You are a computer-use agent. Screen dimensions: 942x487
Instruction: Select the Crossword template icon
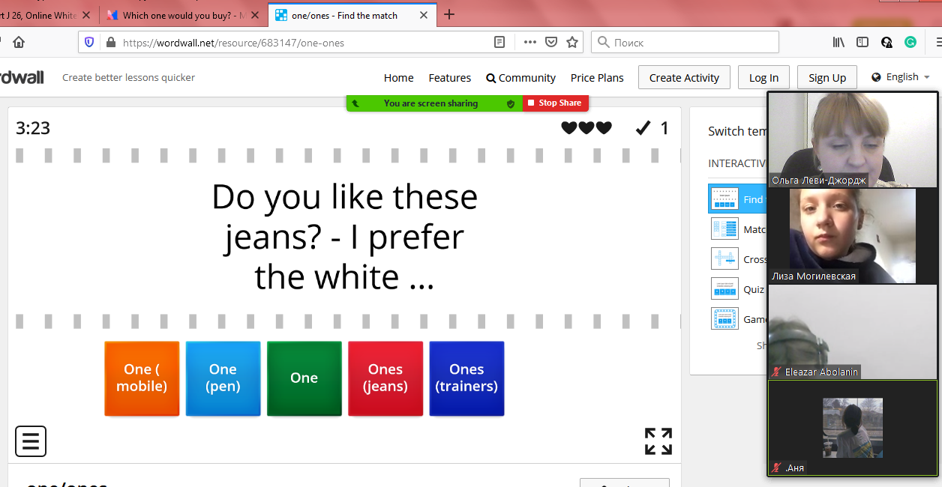[724, 259]
